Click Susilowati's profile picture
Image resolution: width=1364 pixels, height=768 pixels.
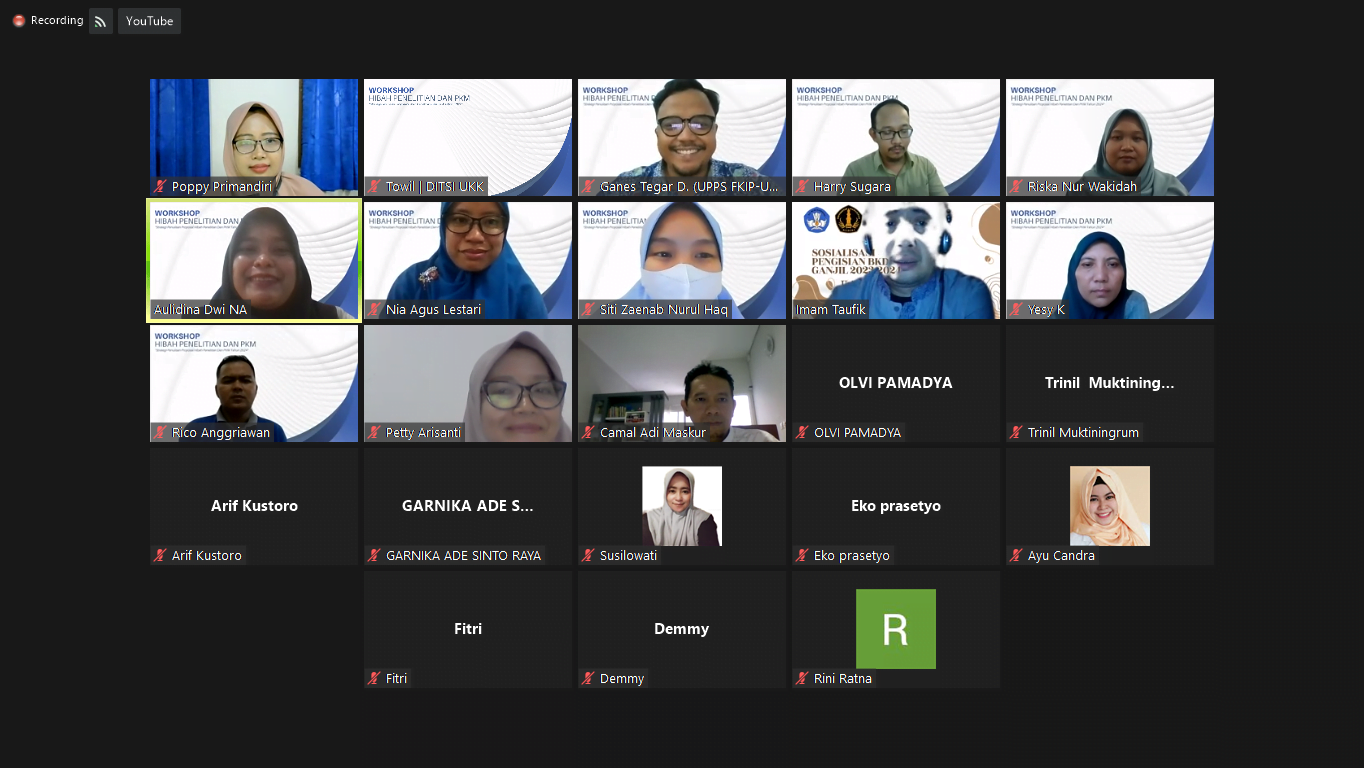681,505
